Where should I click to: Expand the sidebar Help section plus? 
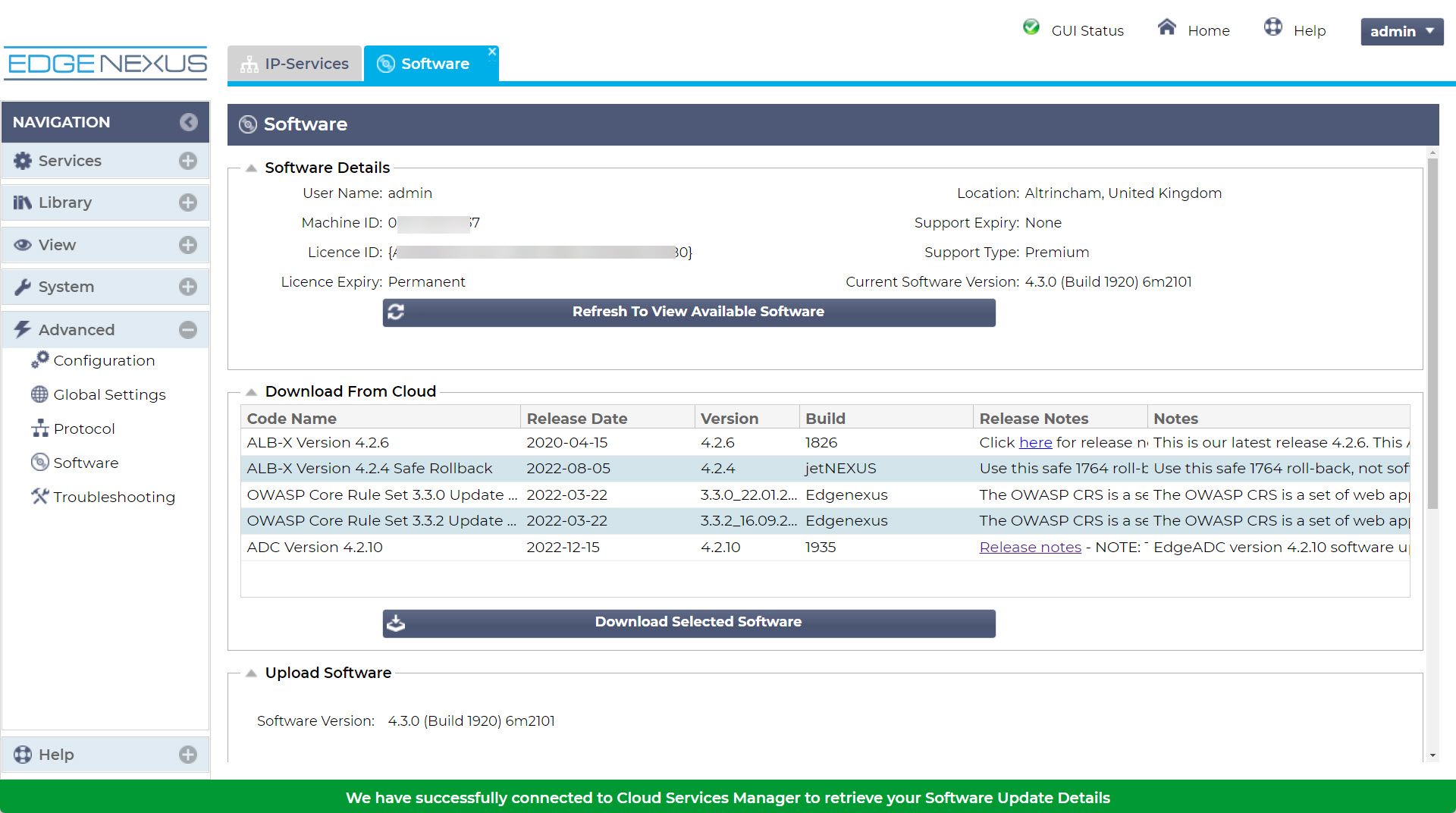pyautogui.click(x=188, y=755)
